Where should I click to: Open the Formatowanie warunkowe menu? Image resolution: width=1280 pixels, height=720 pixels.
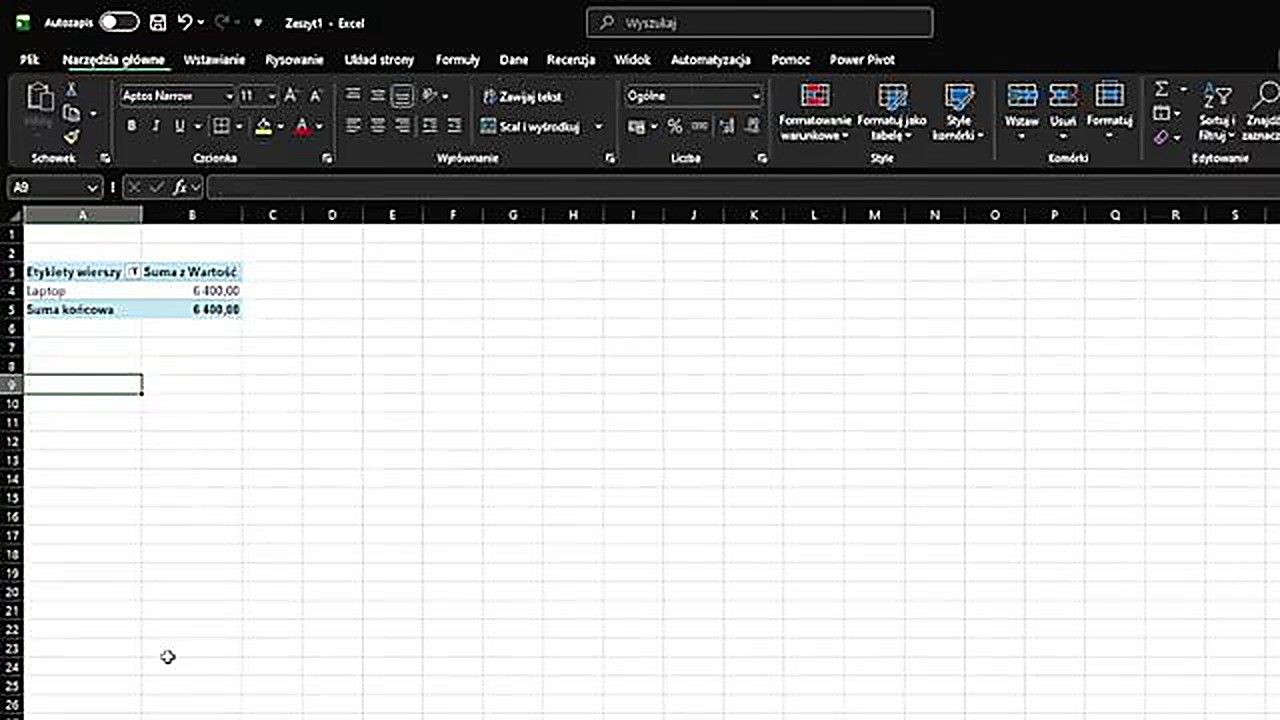point(814,112)
